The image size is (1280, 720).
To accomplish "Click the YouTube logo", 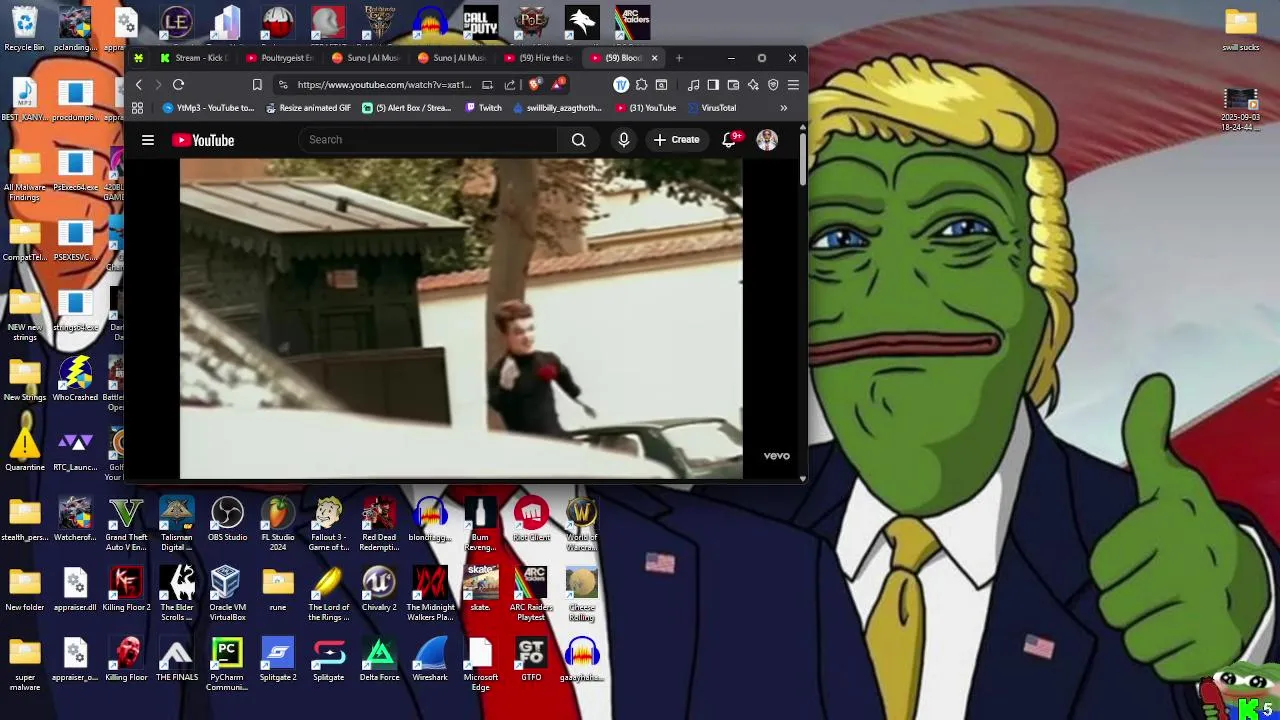I will tap(203, 140).
